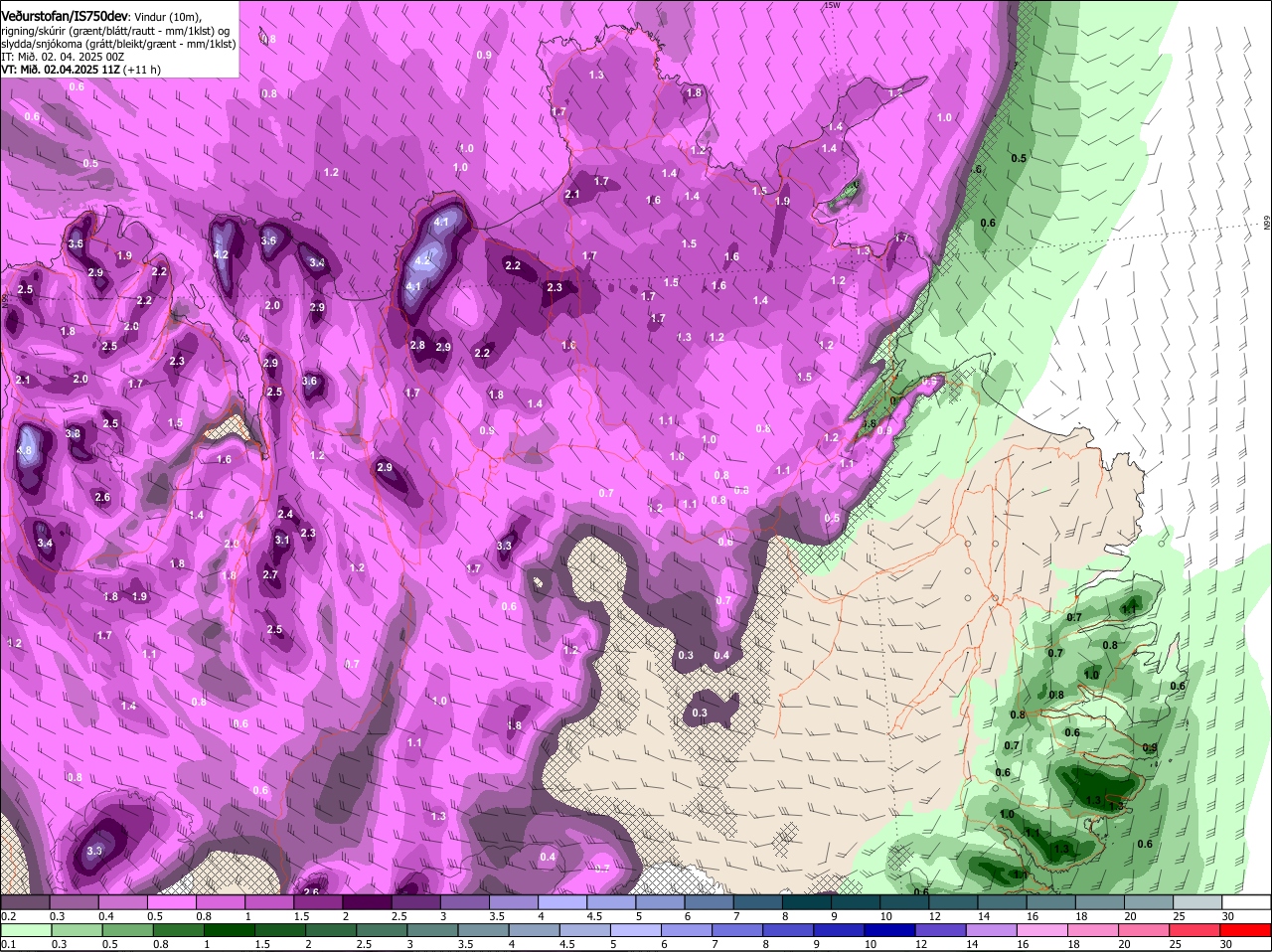The width and height of the screenshot is (1272, 952).
Task: Click the '0.1' label in the lower legend
Action: 8,944
